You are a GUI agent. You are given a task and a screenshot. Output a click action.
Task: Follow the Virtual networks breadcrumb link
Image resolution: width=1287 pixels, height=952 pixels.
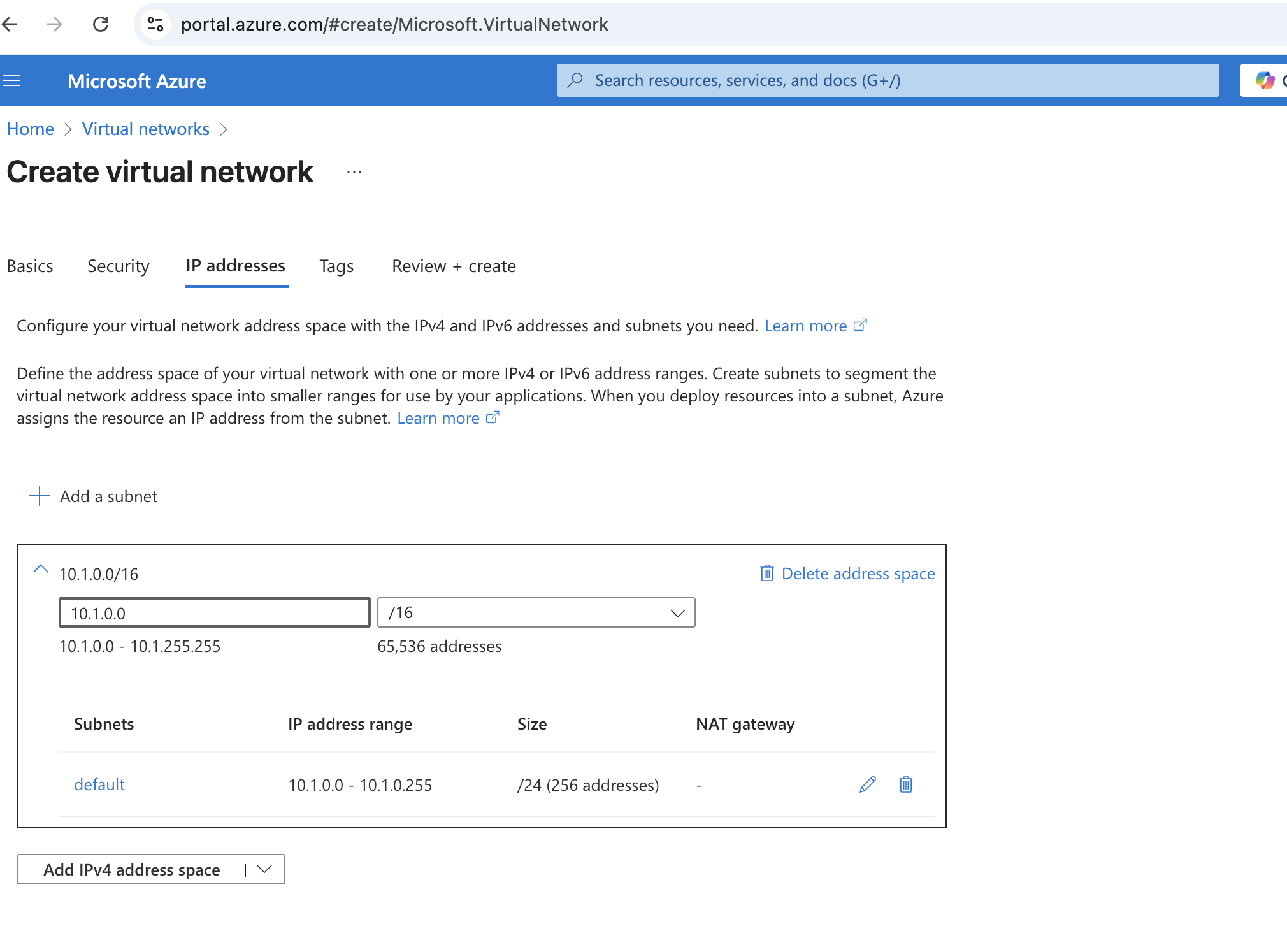pyautogui.click(x=146, y=129)
